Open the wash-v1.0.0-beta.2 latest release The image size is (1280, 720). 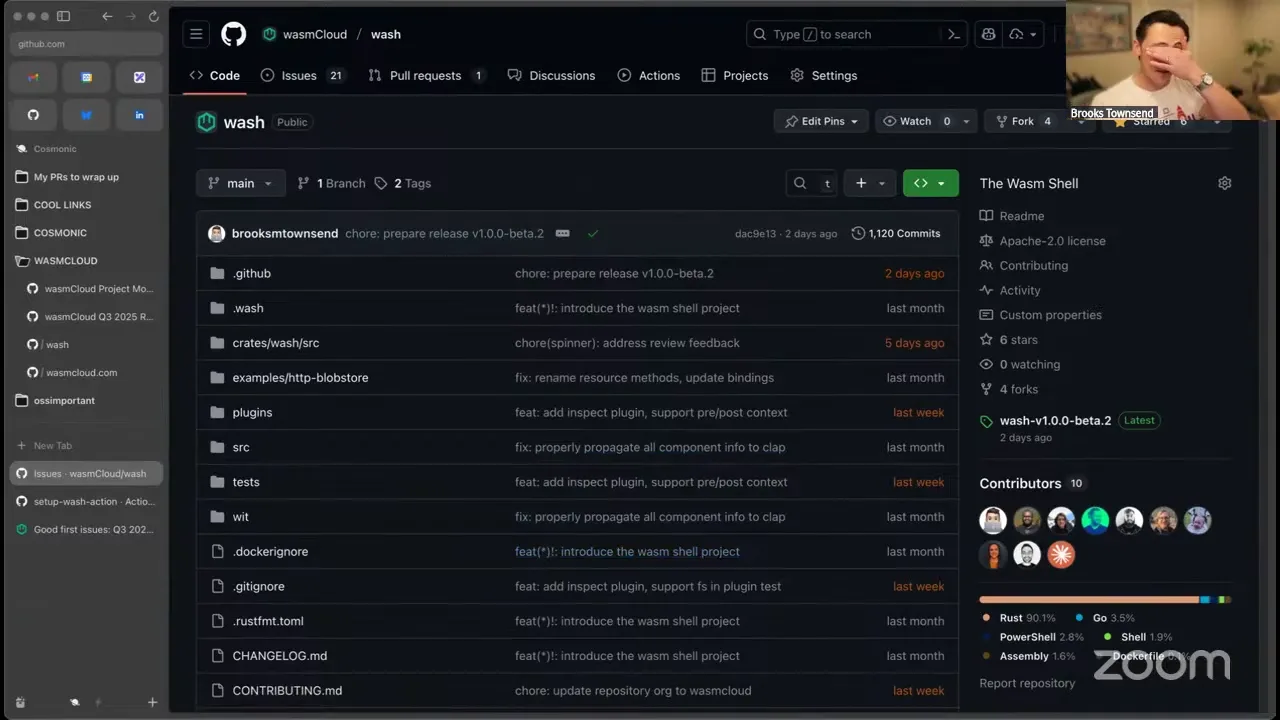coord(1055,421)
